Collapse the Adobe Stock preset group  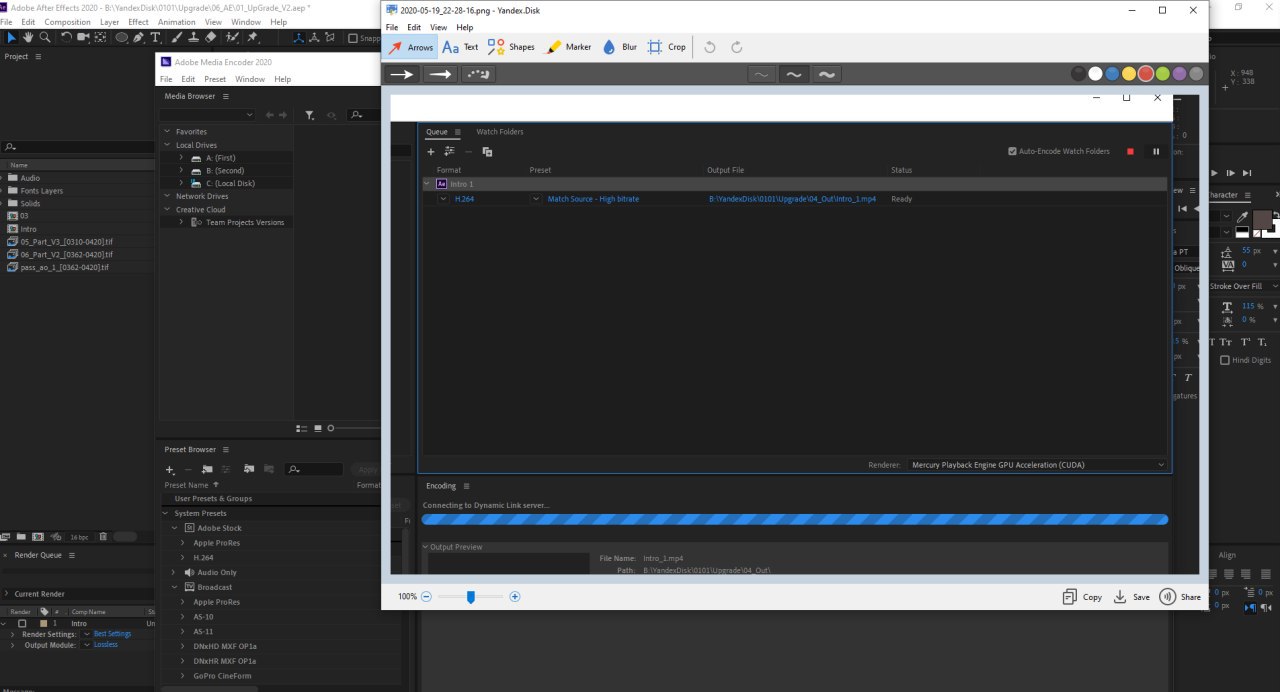(175, 528)
